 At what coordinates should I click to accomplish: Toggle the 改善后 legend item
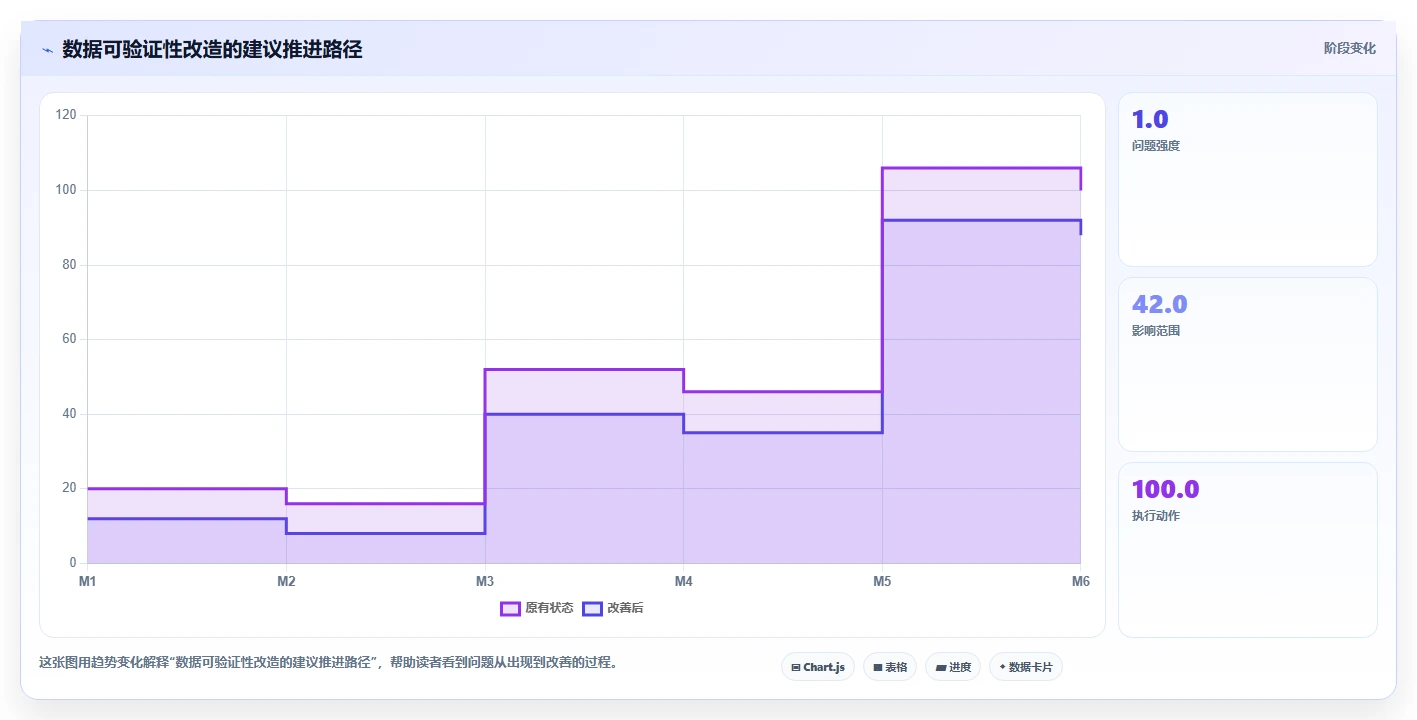click(x=613, y=608)
